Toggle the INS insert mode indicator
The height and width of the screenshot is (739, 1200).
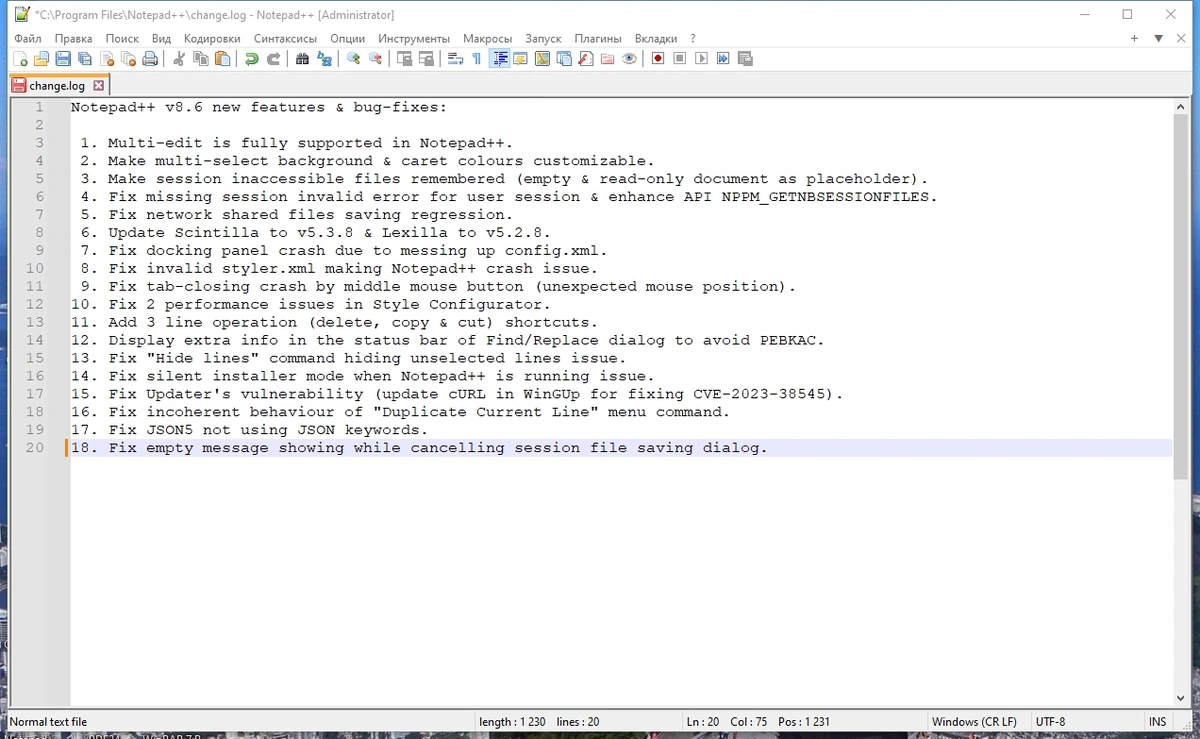point(1158,722)
